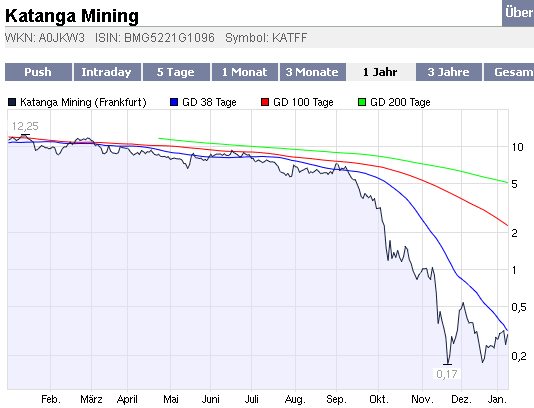Show the 1 Monat chart
Screen dimensions: 534x408
pyautogui.click(x=245, y=72)
